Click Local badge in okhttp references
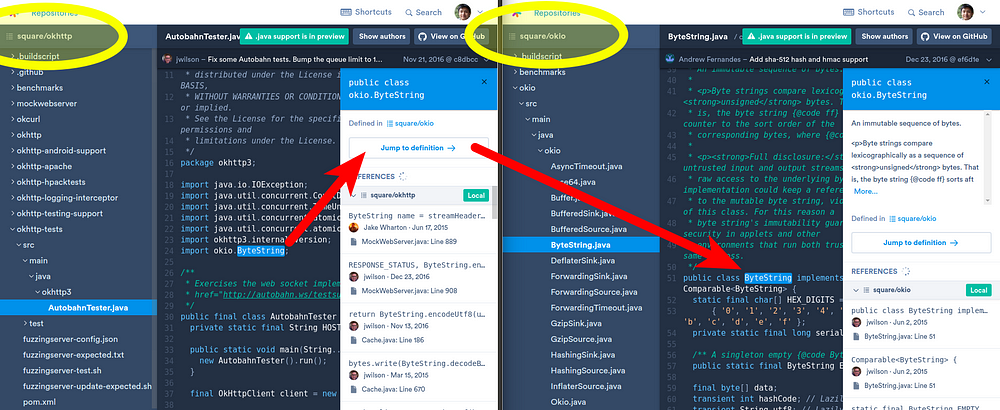 click(476, 195)
